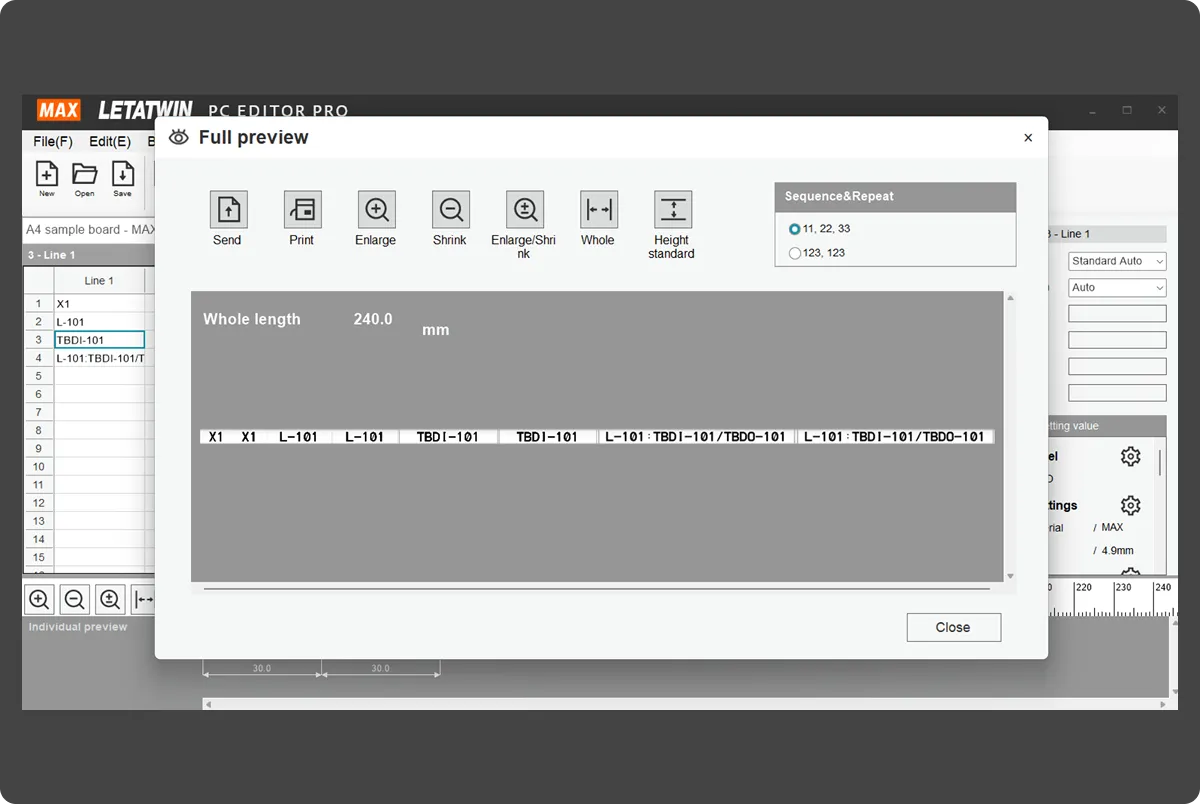Click zoom-out icon above Individual preview
1200x804 pixels.
pyautogui.click(x=75, y=600)
